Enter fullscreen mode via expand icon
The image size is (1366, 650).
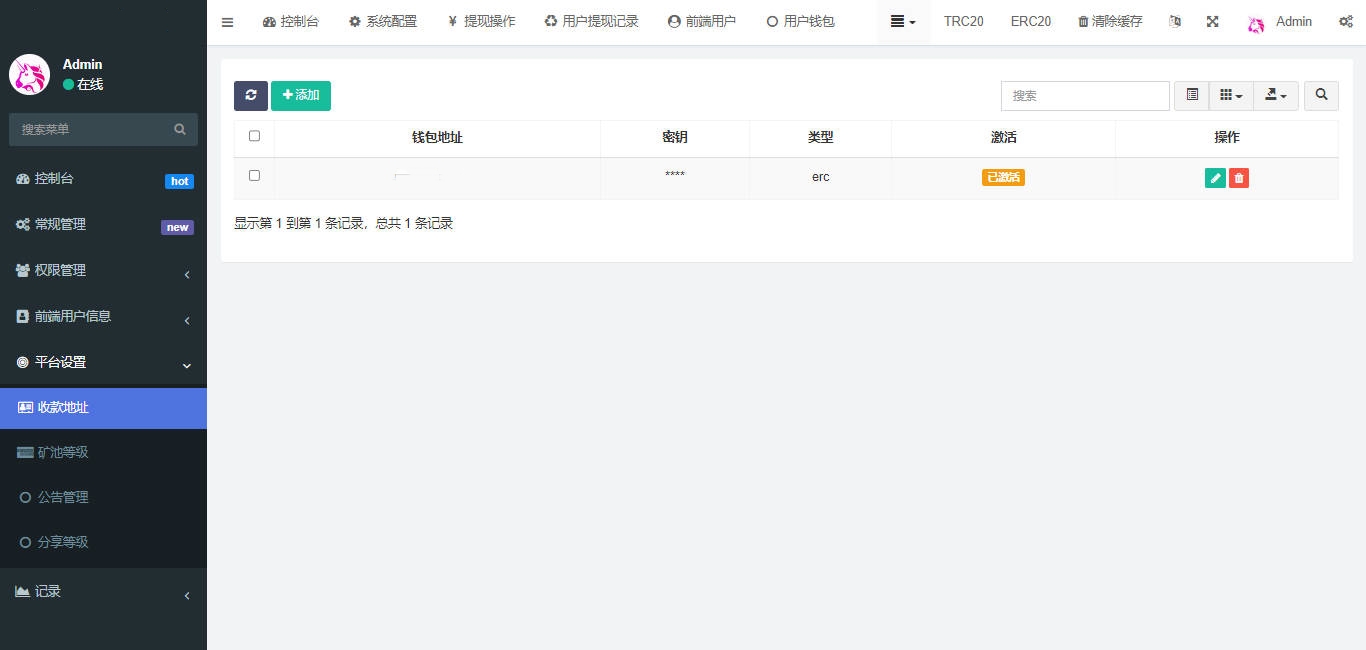point(1212,22)
